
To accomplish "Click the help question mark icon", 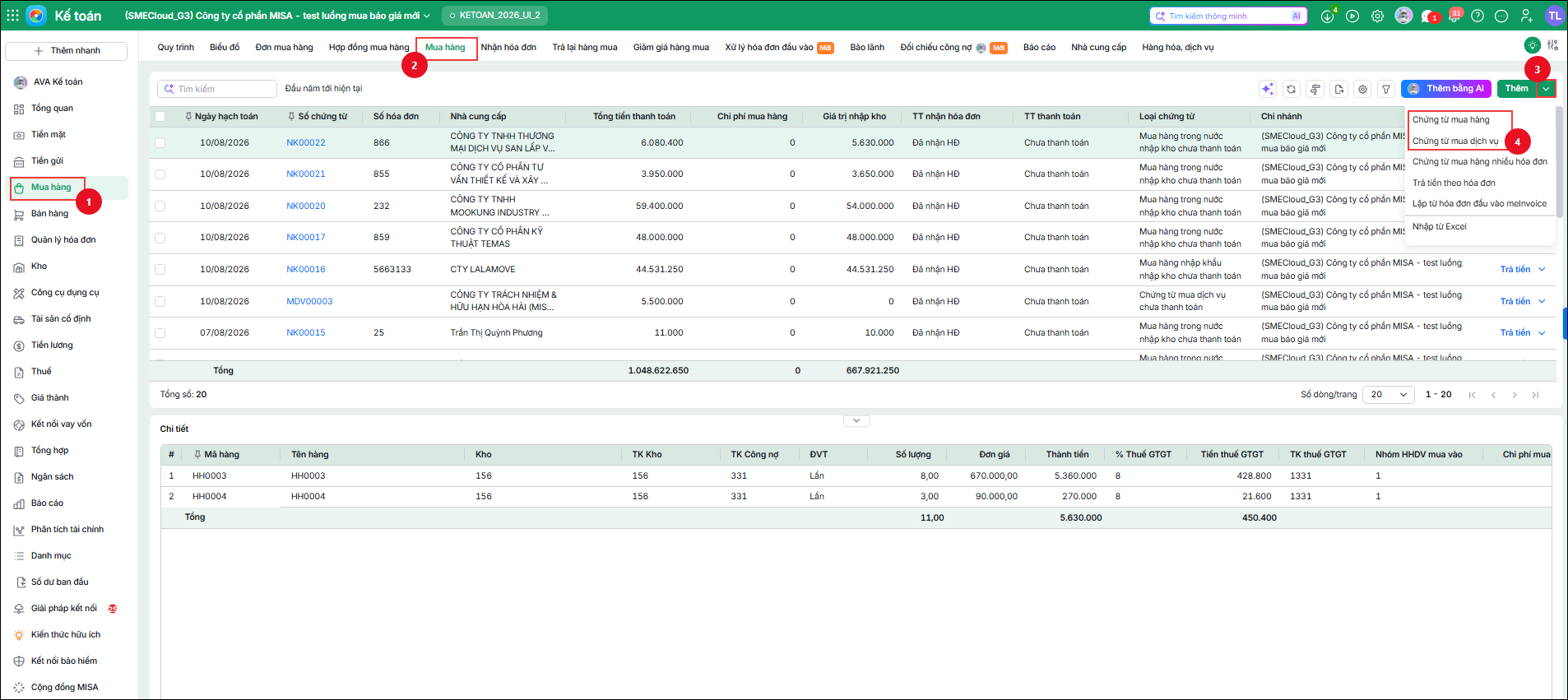I will click(1478, 16).
